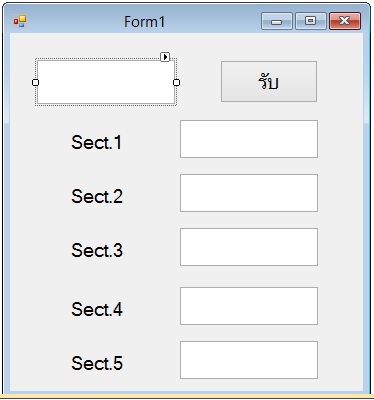Image resolution: width=374 pixels, height=400 pixels.
Task: Click the right sizing handle of selected textbox
Action: (x=177, y=82)
